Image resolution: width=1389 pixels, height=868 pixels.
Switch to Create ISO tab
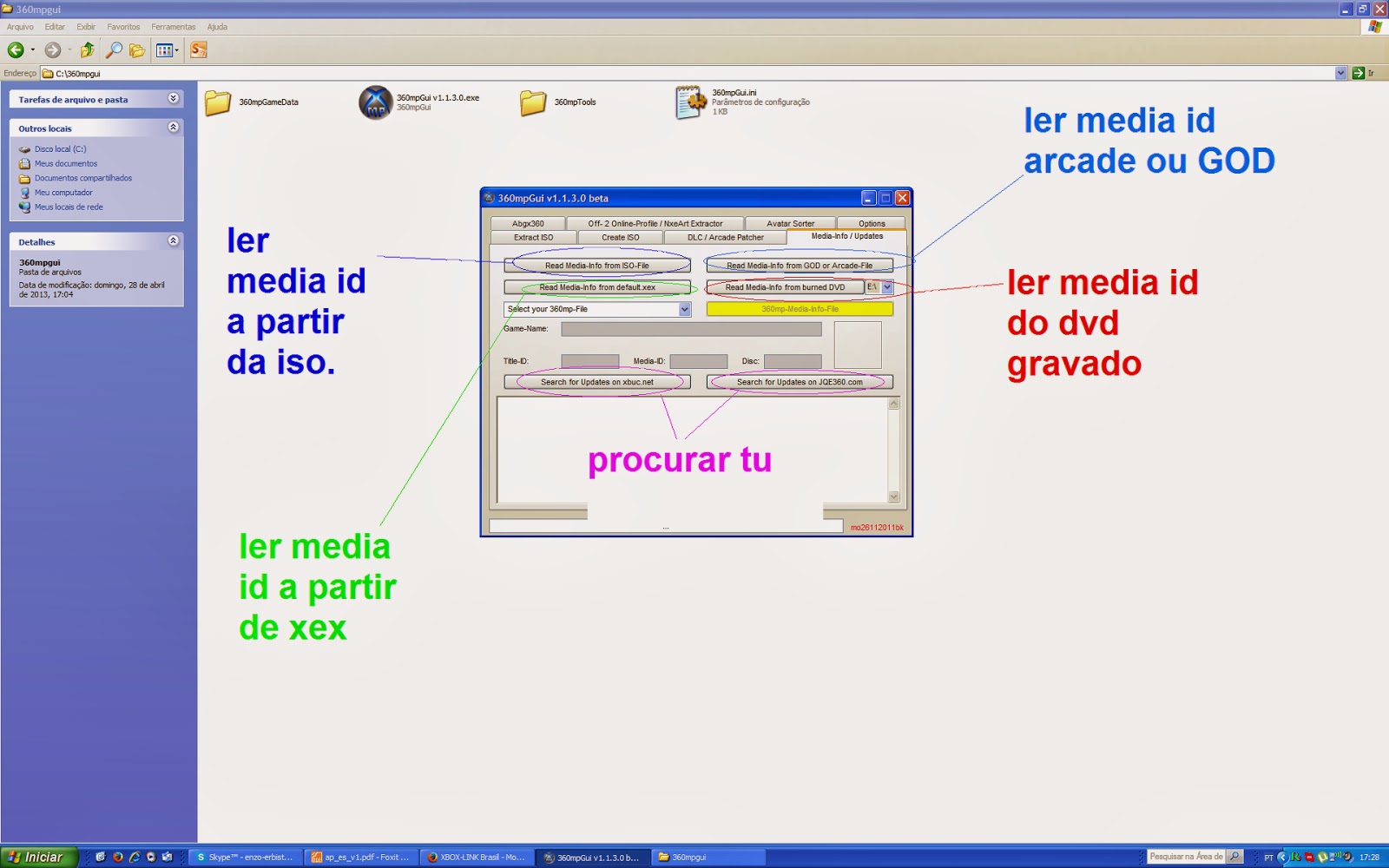point(621,237)
